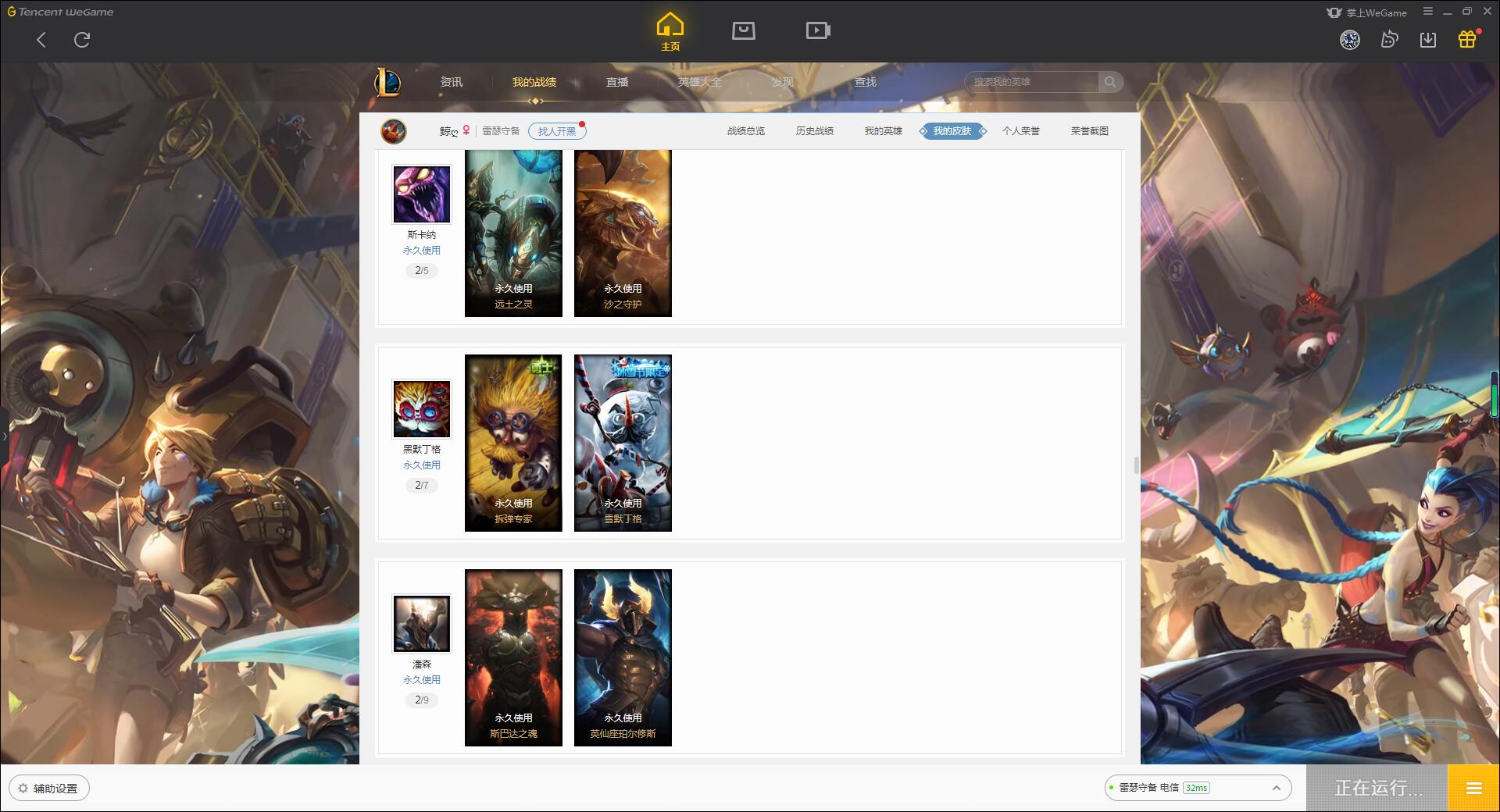1500x812 pixels.
Task: Open the 拆弹专家 skin card
Action: click(513, 443)
